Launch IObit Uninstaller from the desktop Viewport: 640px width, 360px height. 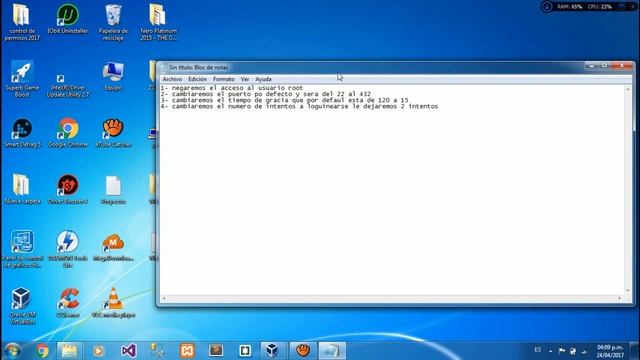coord(68,19)
